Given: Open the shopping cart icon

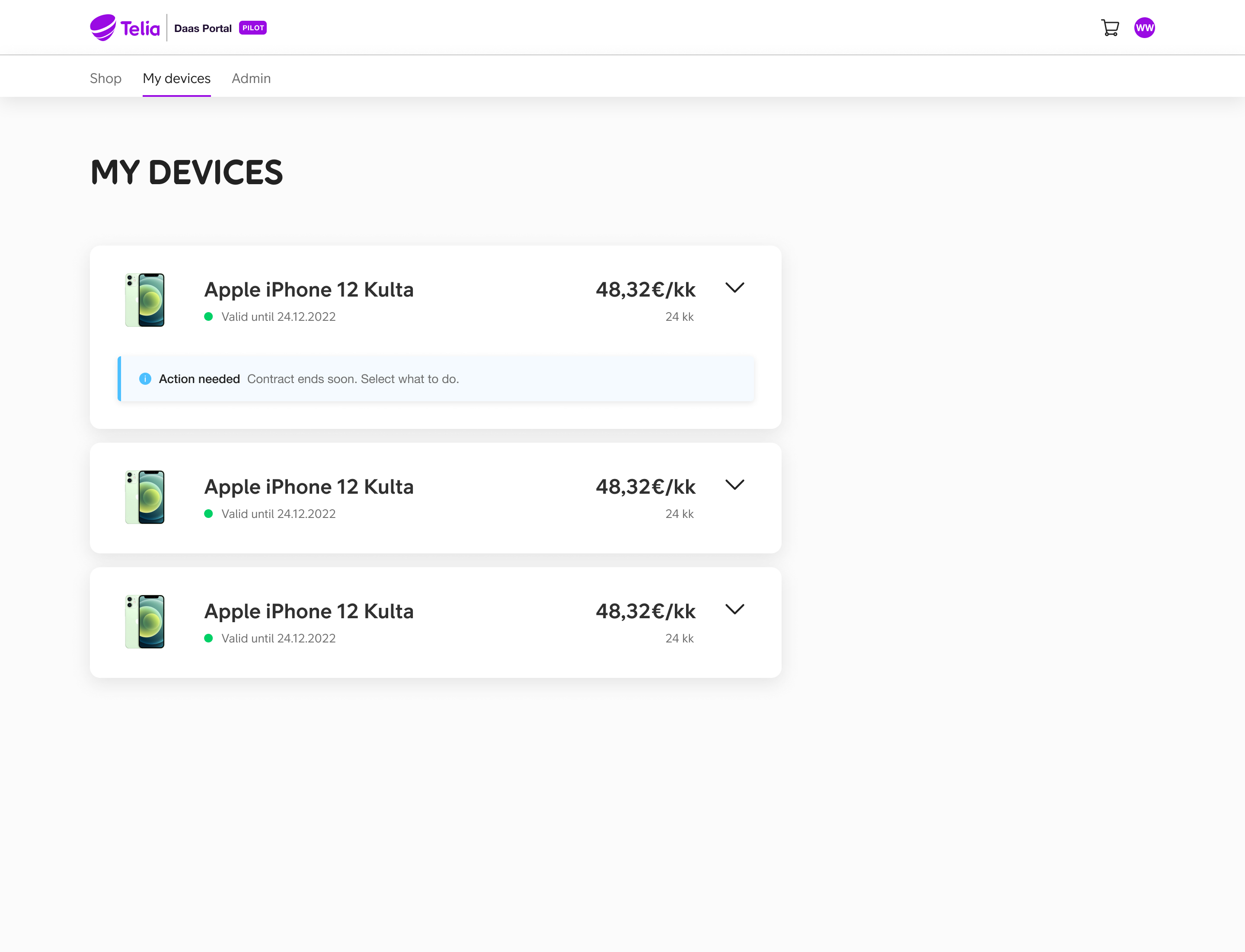Looking at the screenshot, I should [1110, 28].
